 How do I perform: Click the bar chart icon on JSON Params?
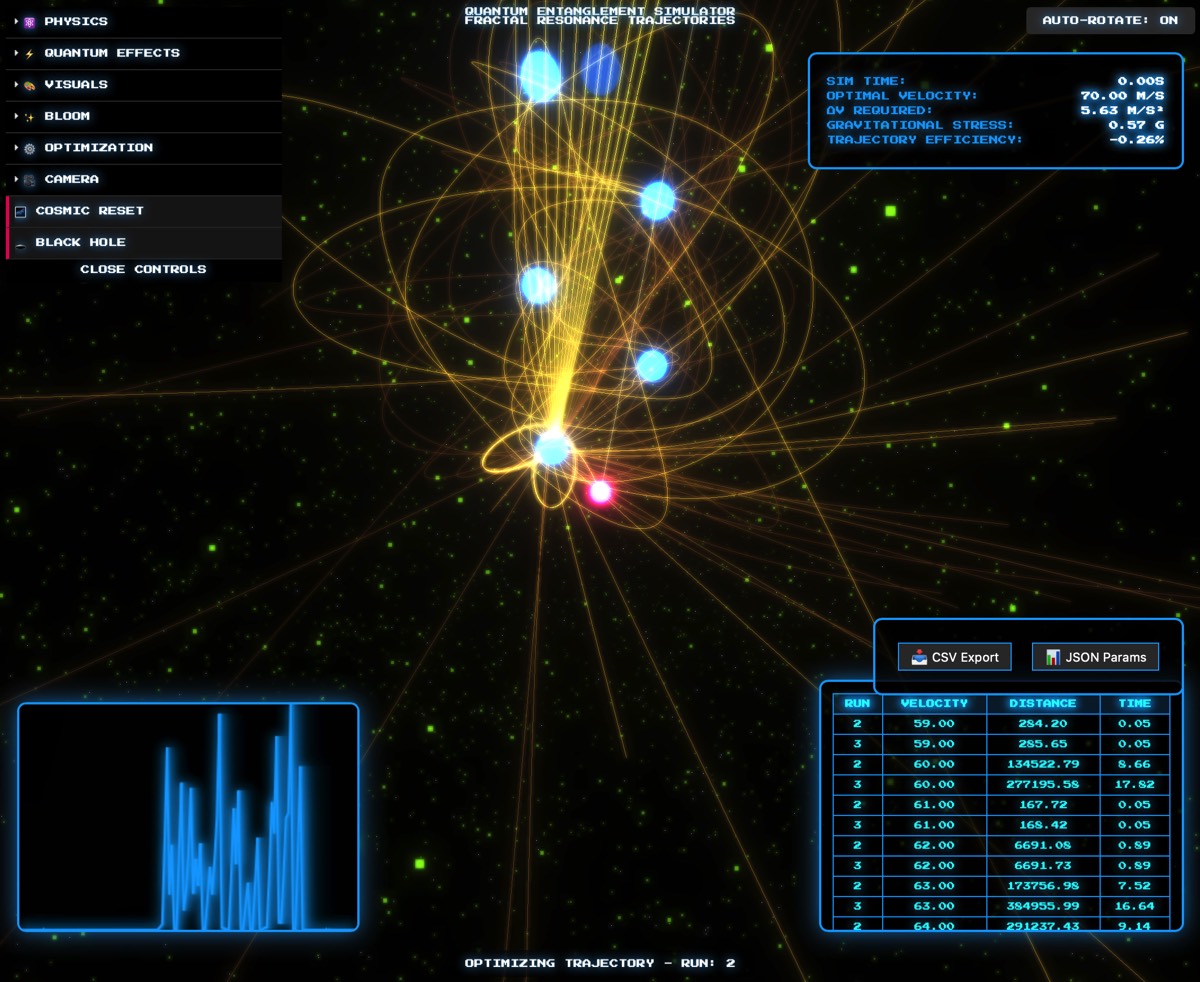coord(1053,657)
